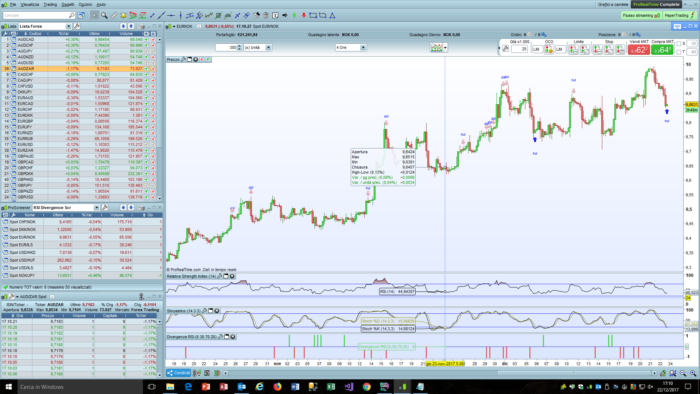The height and width of the screenshot is (394, 700).
Task: Select the highlighted AUDZAR row in list
Action: click(79, 69)
